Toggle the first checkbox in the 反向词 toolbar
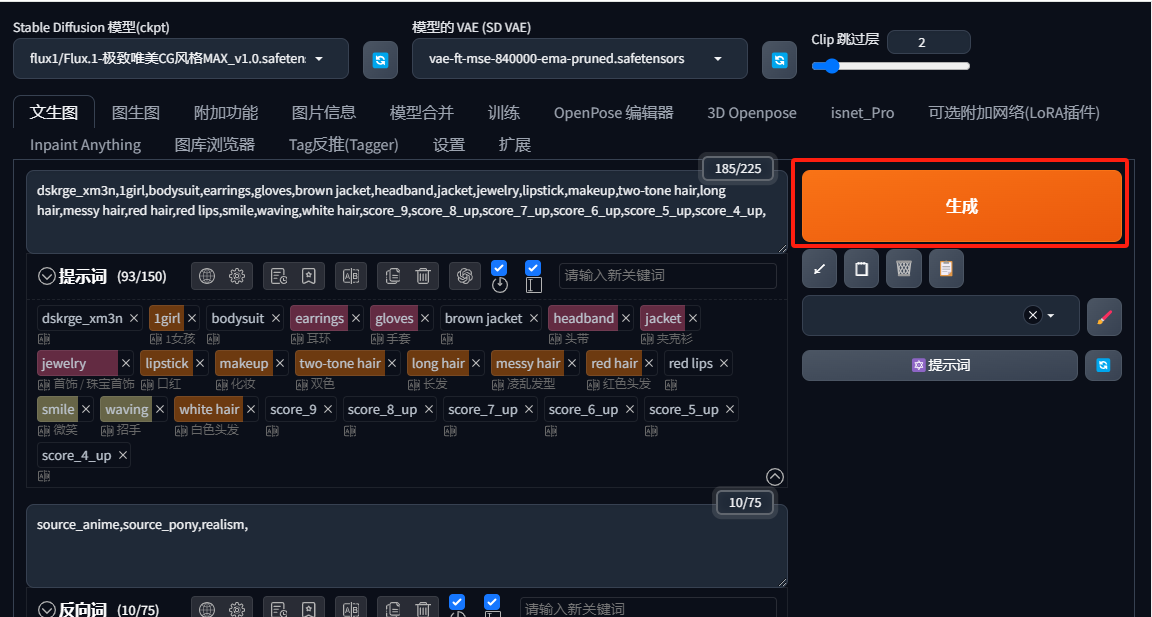This screenshot has height=617, width=1152. point(457,601)
